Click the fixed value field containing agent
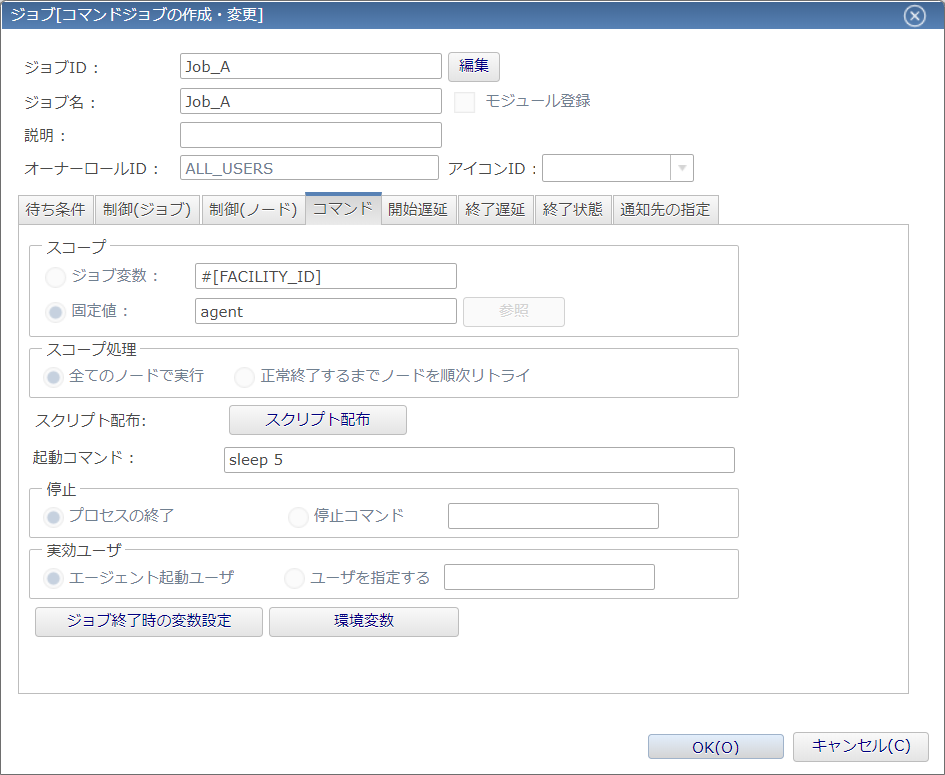 click(x=325, y=311)
